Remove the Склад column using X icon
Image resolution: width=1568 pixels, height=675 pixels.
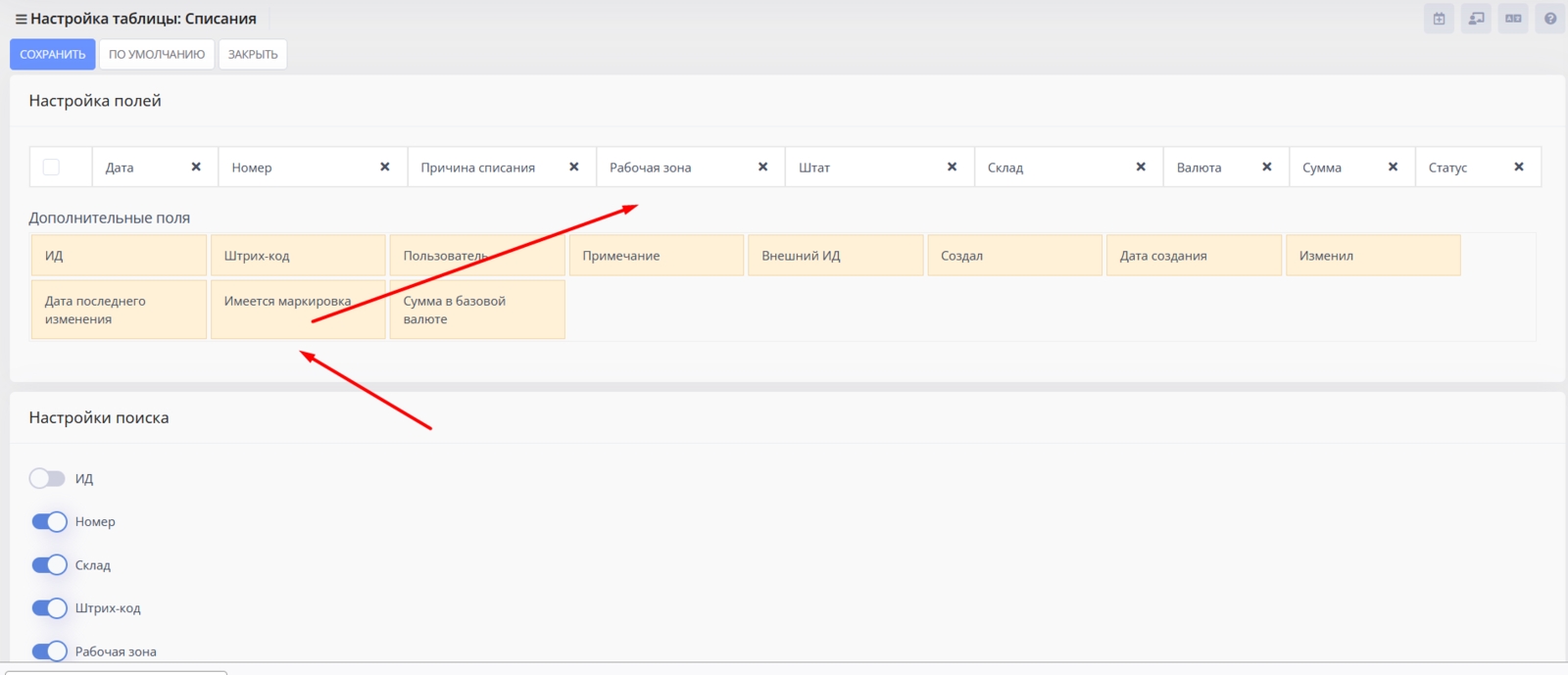[1141, 167]
